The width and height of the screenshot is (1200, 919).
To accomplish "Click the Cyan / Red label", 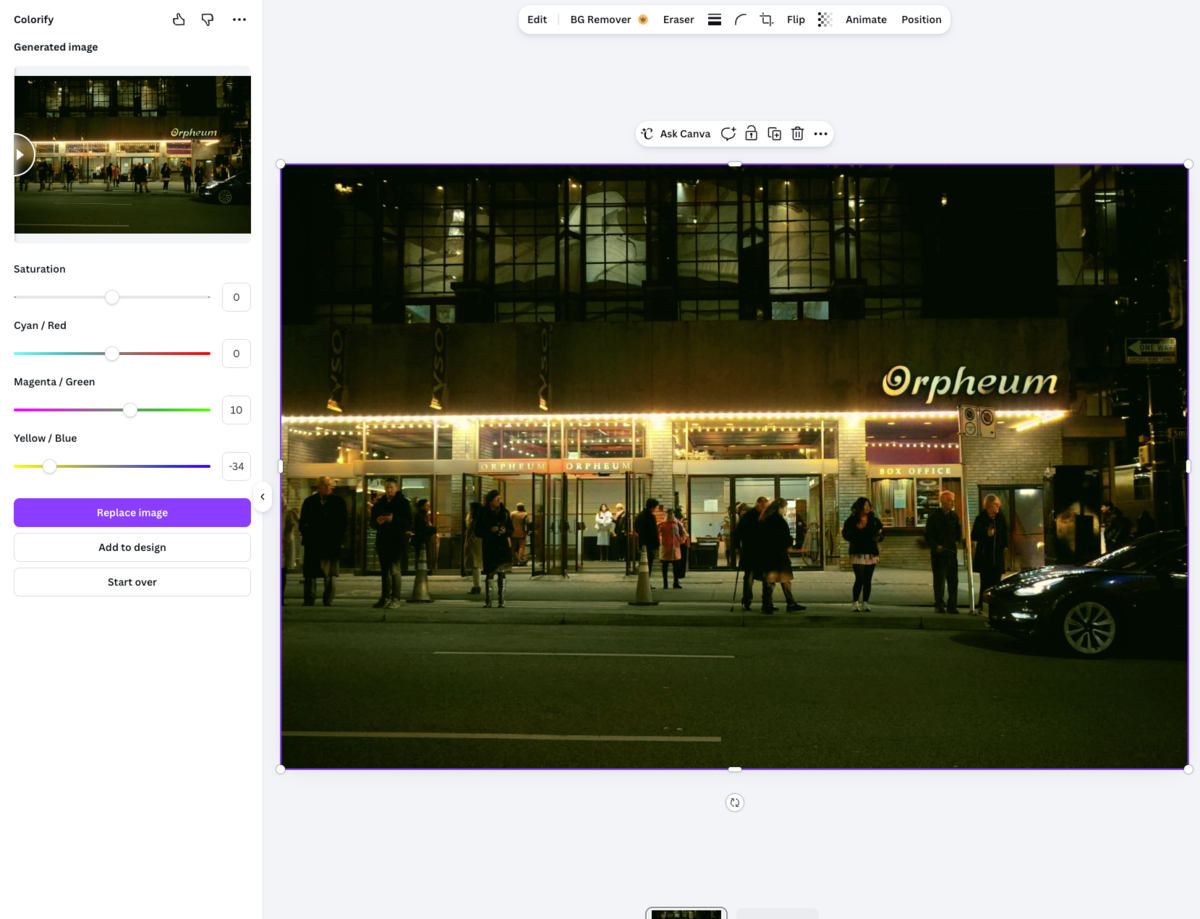I will (40, 325).
